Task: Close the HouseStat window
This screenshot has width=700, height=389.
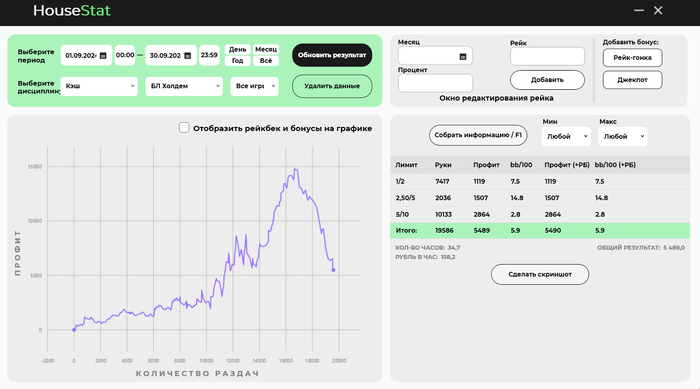Action: point(658,10)
